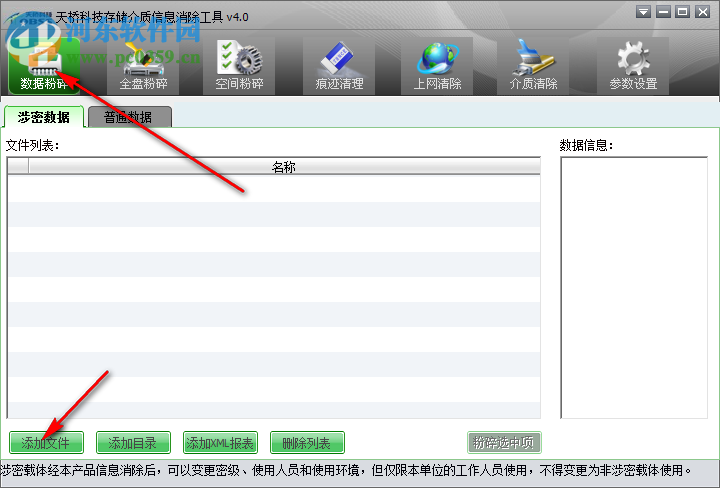Maximize the application window
720x488 pixels.
pyautogui.click(x=683, y=12)
